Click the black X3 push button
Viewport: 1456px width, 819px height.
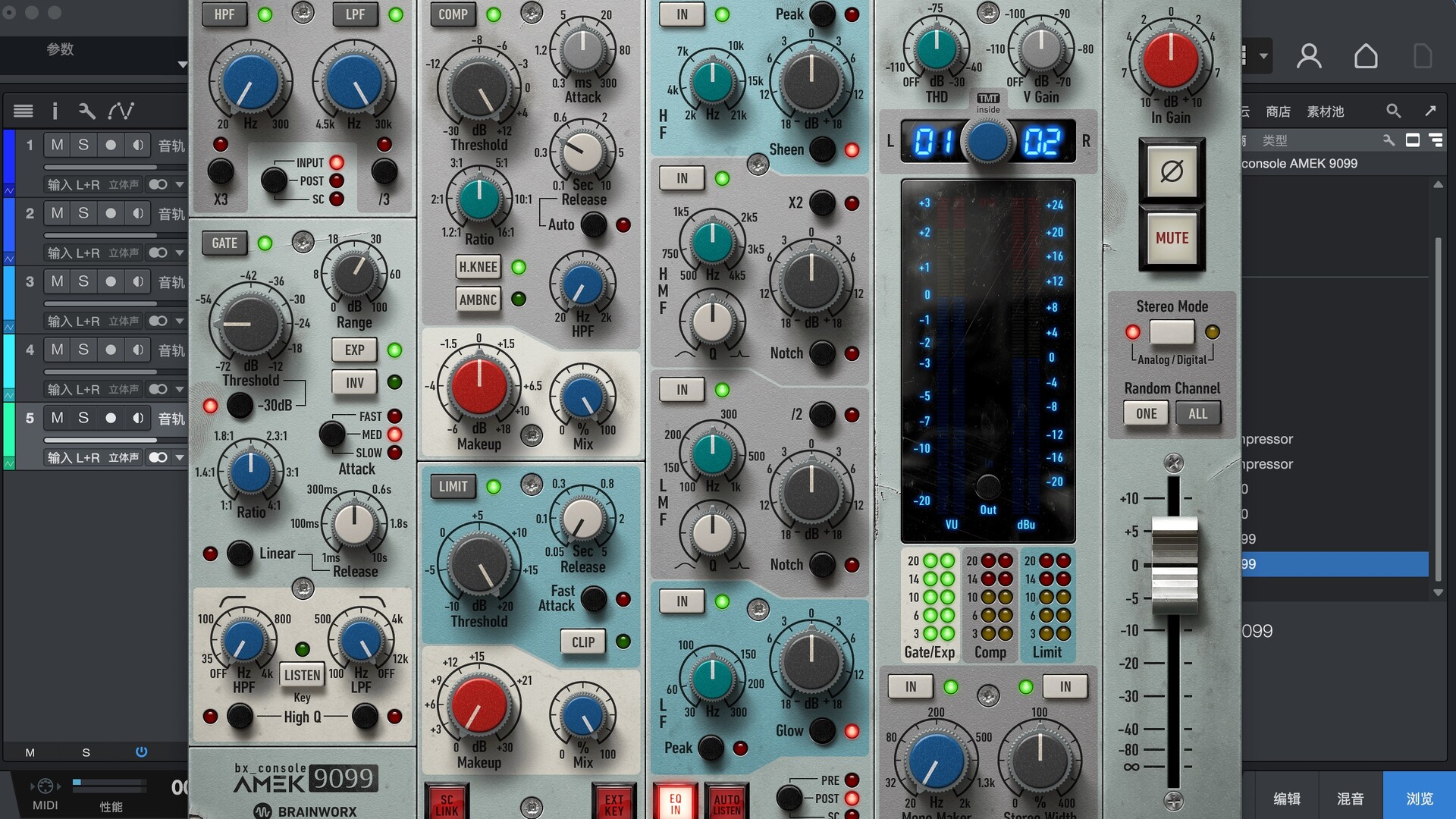coord(221,172)
